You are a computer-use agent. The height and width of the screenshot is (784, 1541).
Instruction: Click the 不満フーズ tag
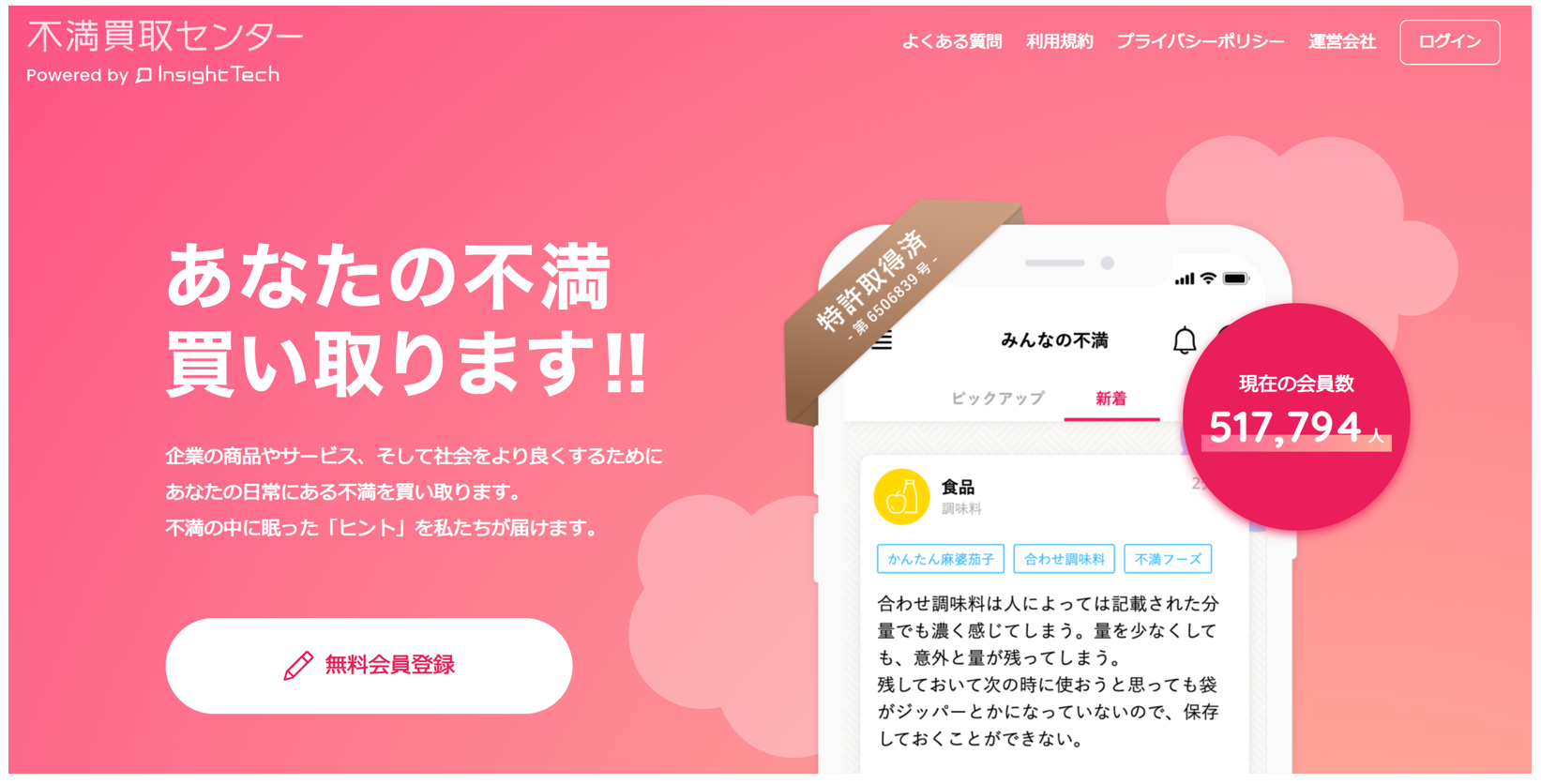tap(1168, 559)
